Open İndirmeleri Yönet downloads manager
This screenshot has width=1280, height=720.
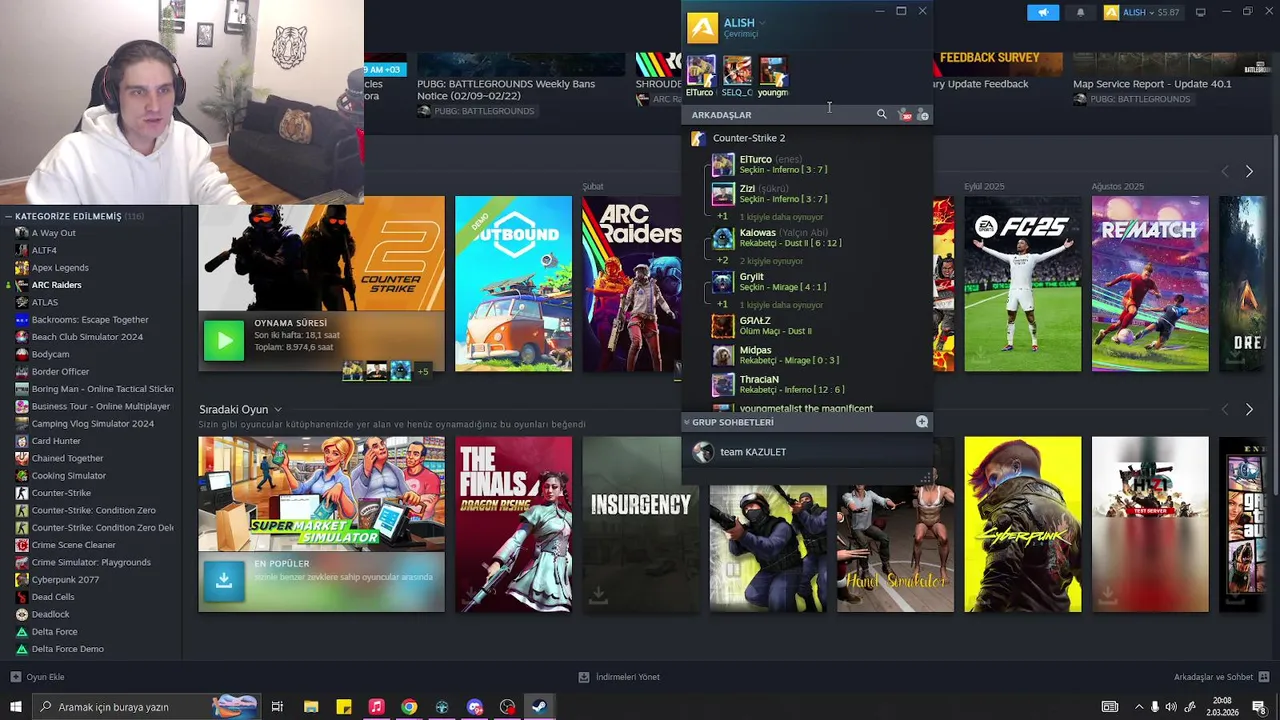(x=619, y=677)
